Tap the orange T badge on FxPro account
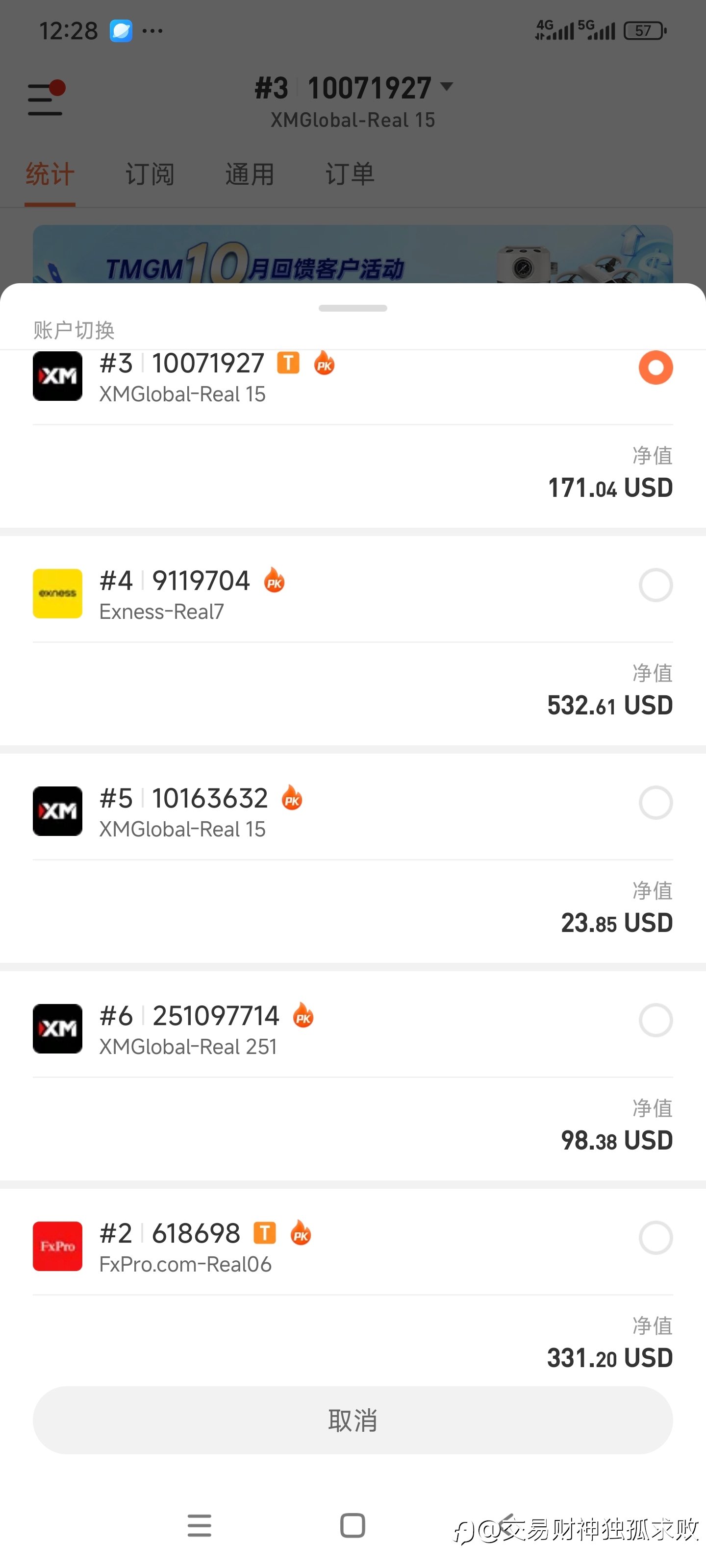 (x=264, y=1233)
